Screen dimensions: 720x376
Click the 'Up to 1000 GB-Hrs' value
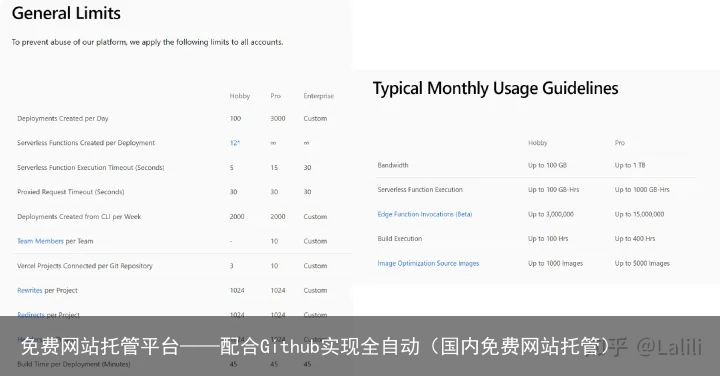click(642, 189)
